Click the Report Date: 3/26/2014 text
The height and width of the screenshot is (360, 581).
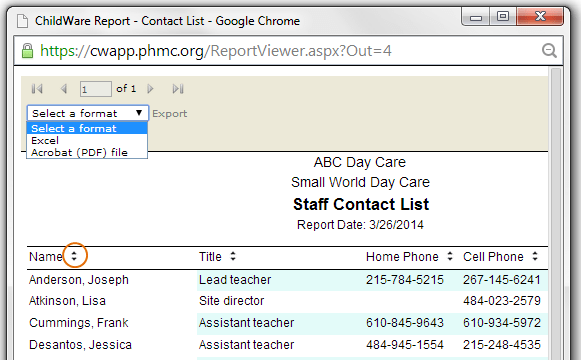[360, 225]
